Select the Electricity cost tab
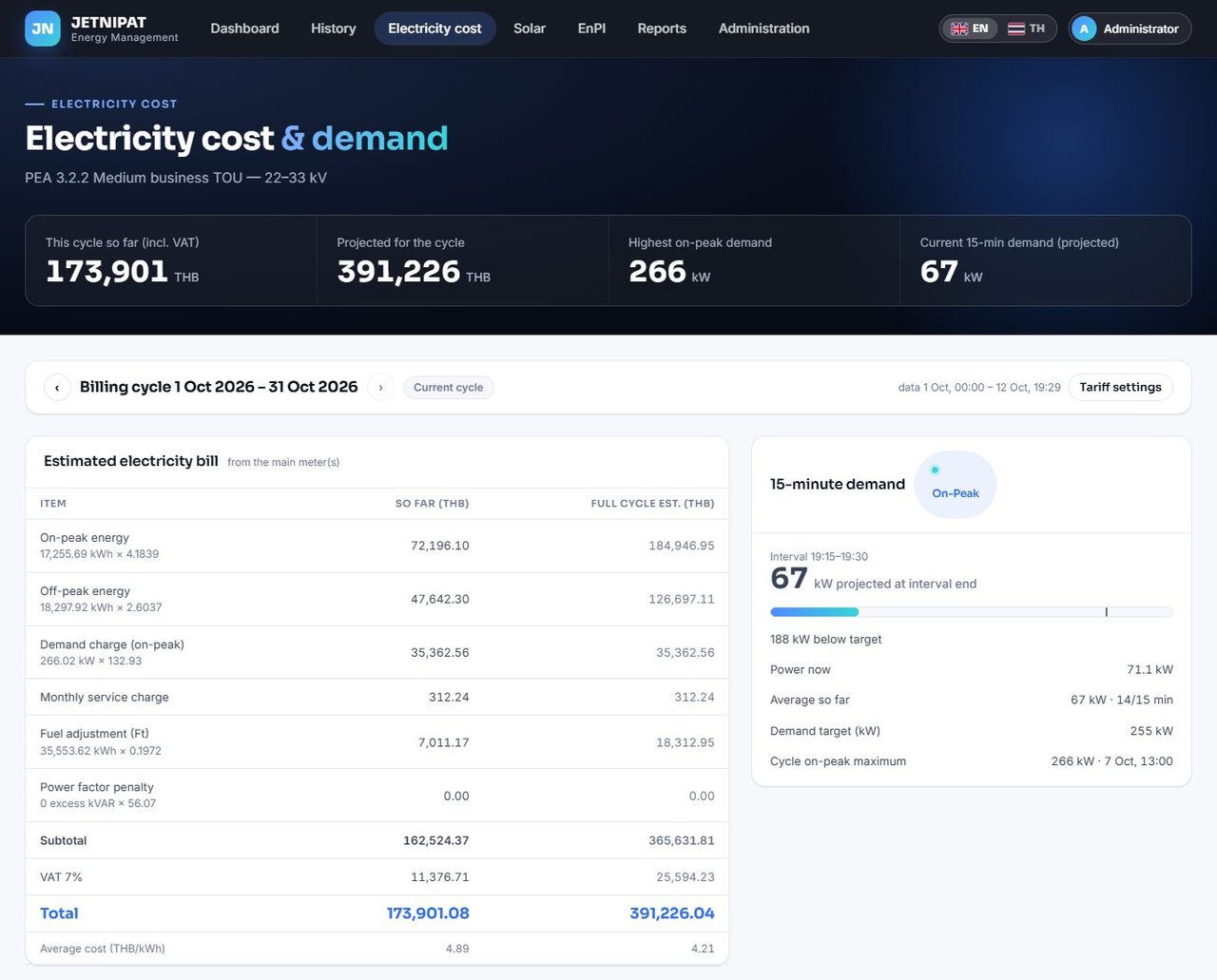 [435, 29]
